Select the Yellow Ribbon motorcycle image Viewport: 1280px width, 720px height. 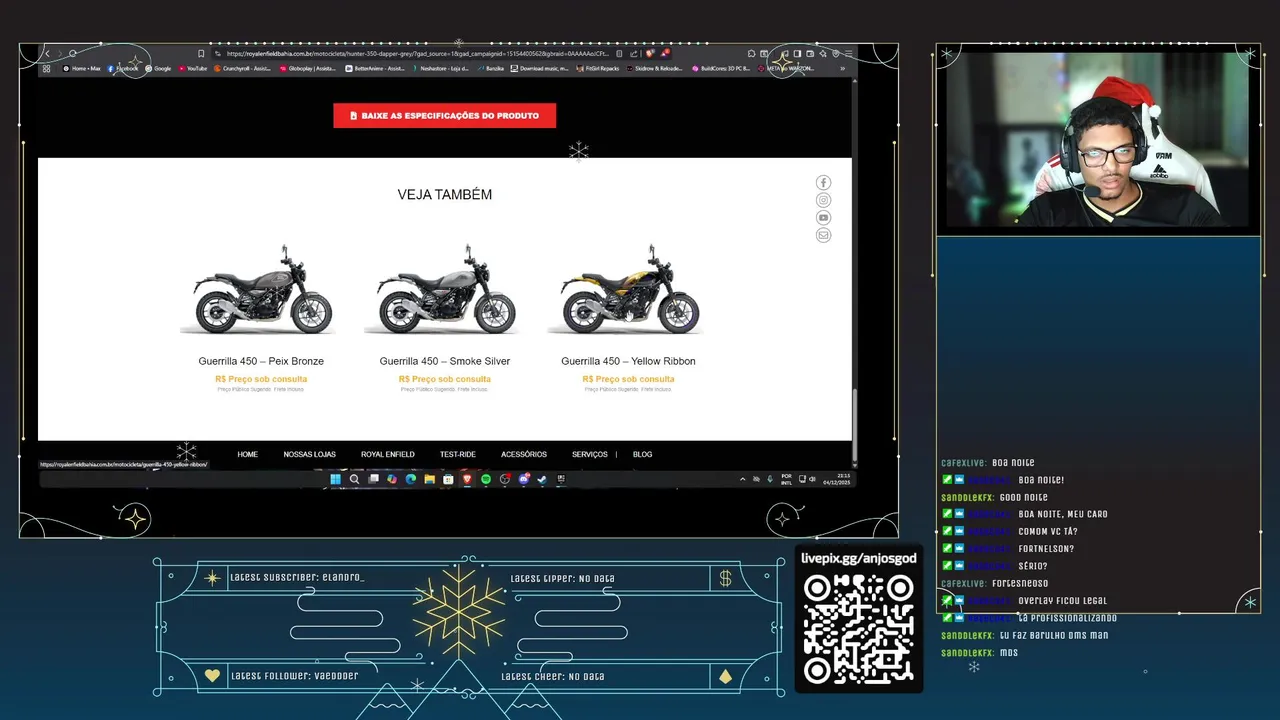coord(628,290)
